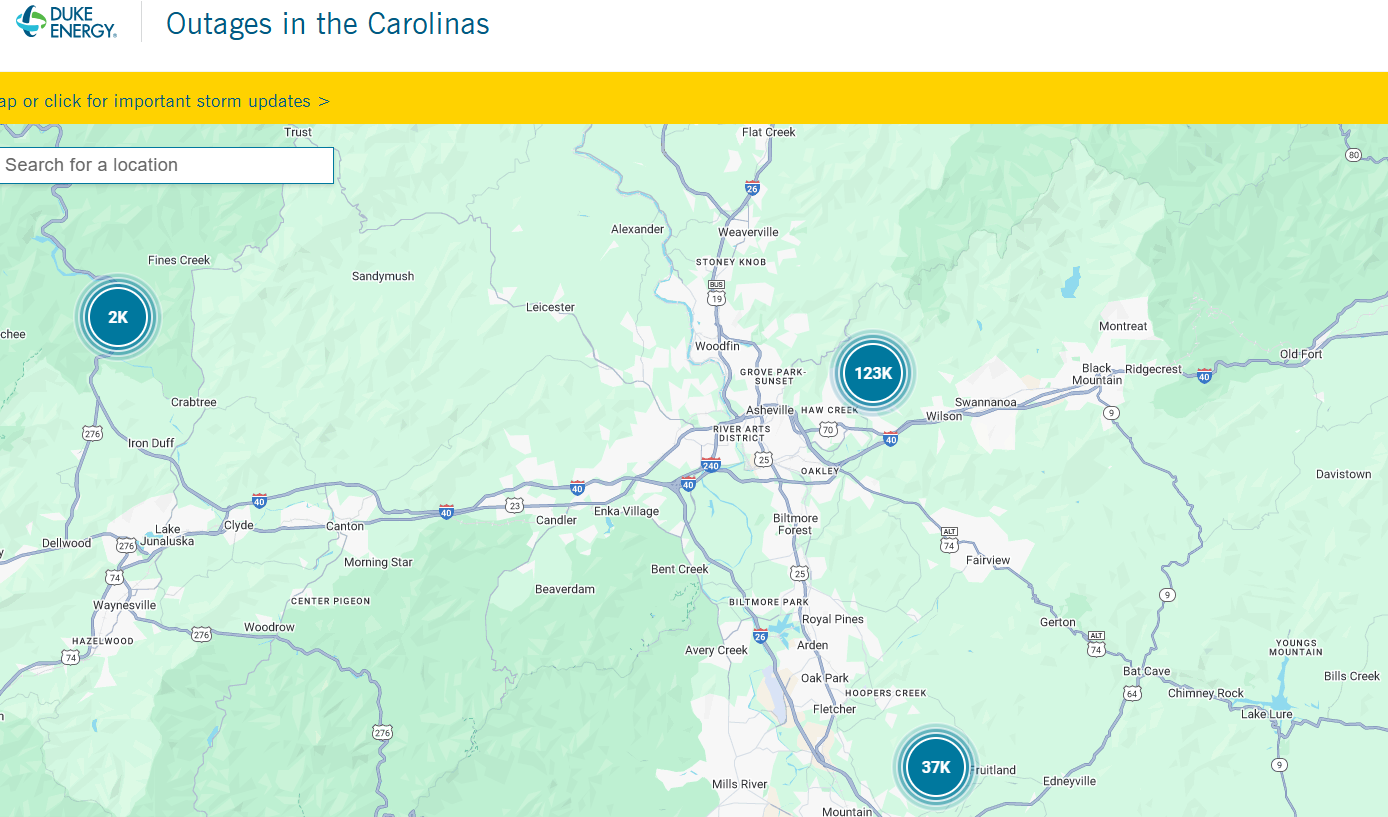This screenshot has height=817, width=1388.
Task: Click the US 19 BUS route shield
Action: (716, 291)
